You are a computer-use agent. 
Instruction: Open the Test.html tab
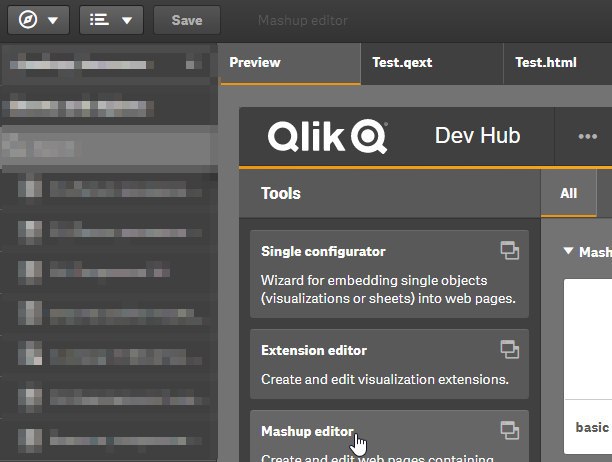click(558, 63)
